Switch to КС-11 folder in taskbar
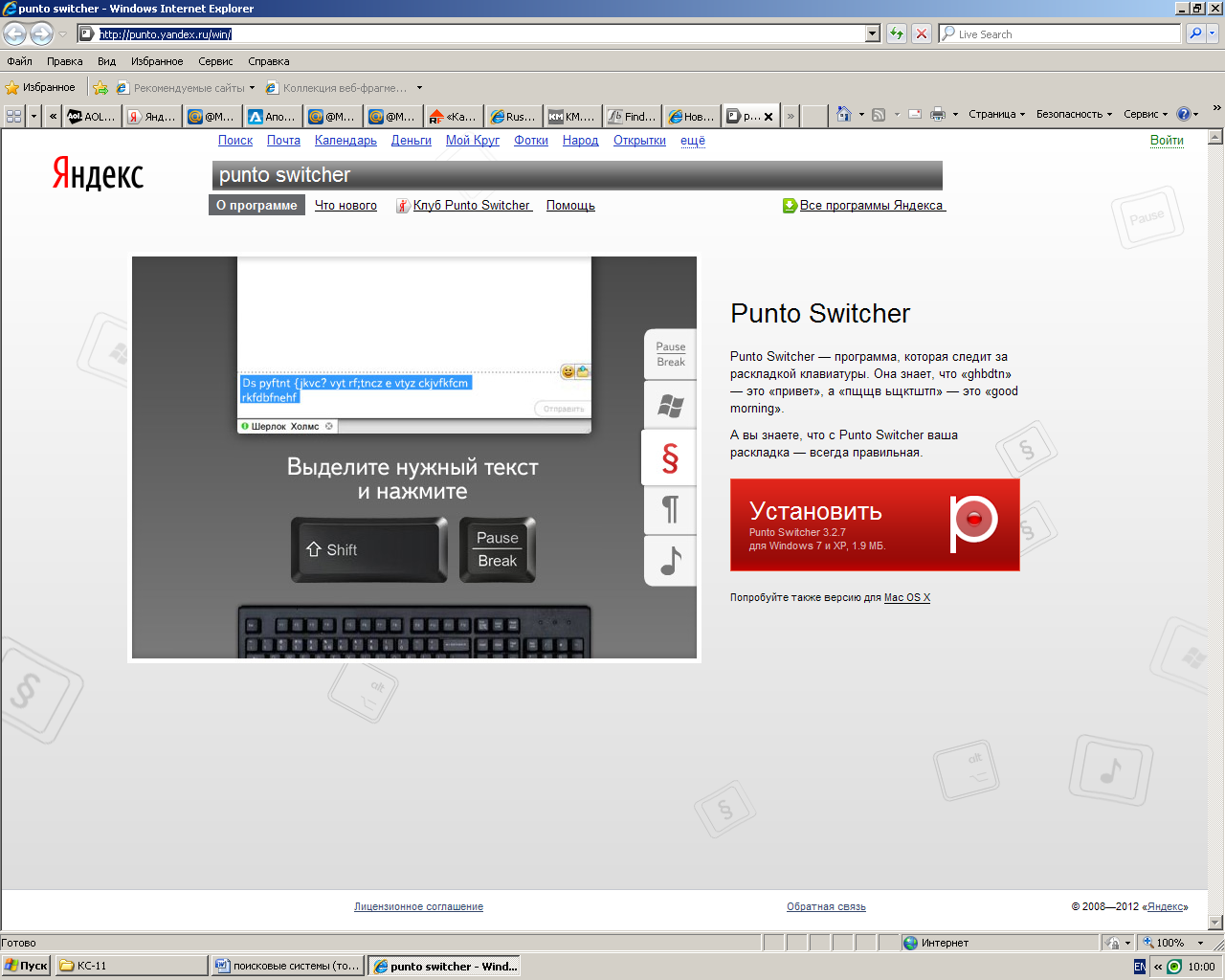The image size is (1225, 980). click(131, 966)
